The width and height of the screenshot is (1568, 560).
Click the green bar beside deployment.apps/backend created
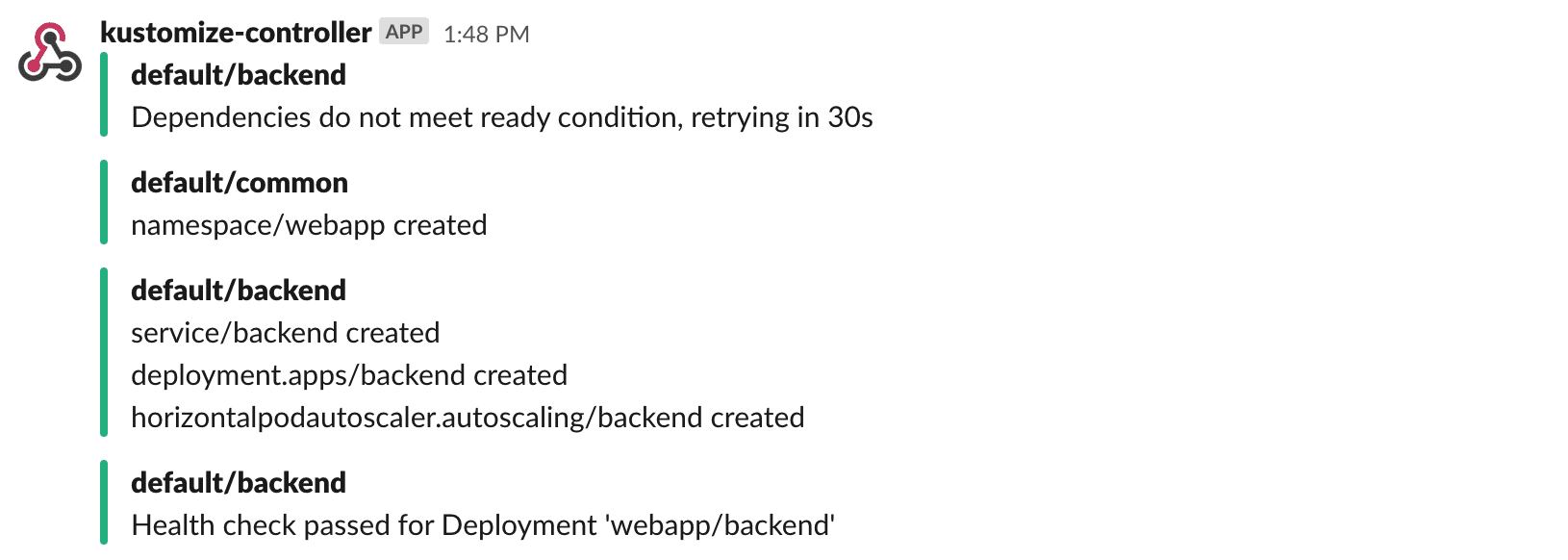[x=104, y=352]
